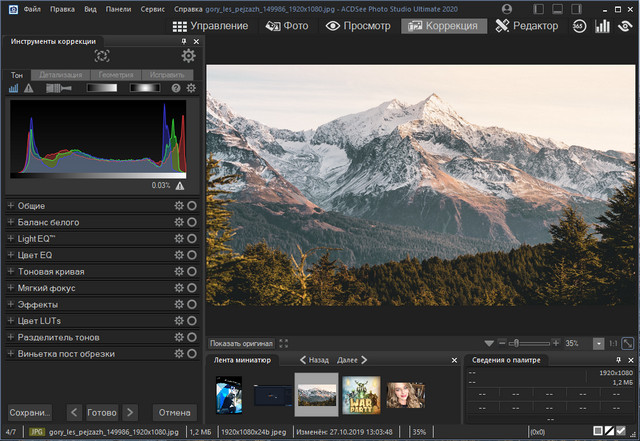The image size is (640, 441).
Task: Select the War Party thumbnail
Action: (x=361, y=394)
